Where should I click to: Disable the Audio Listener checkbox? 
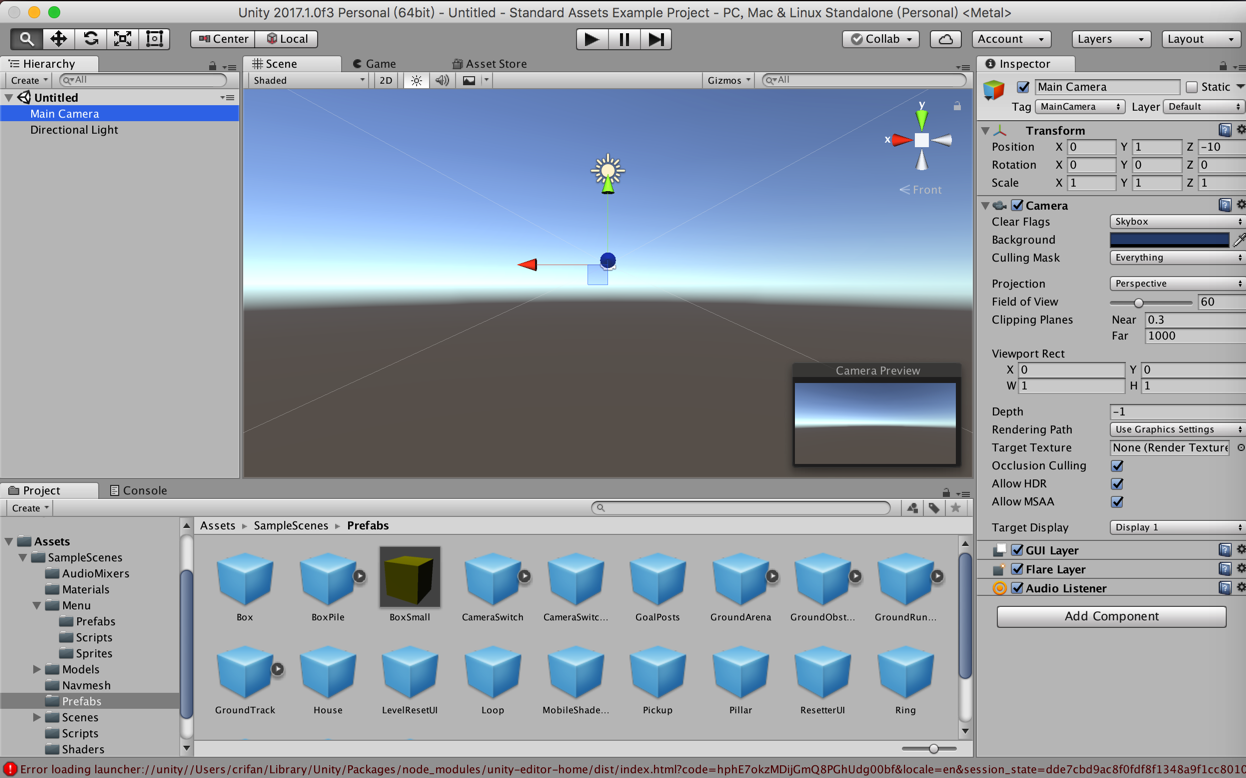pos(1017,588)
